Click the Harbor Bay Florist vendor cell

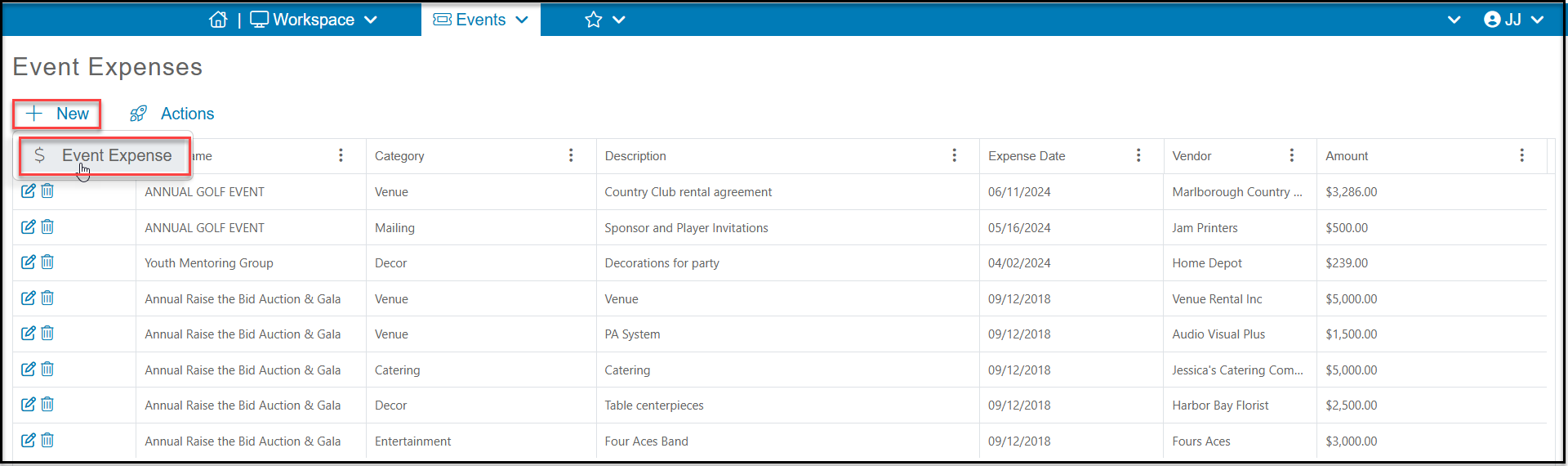(x=1221, y=406)
